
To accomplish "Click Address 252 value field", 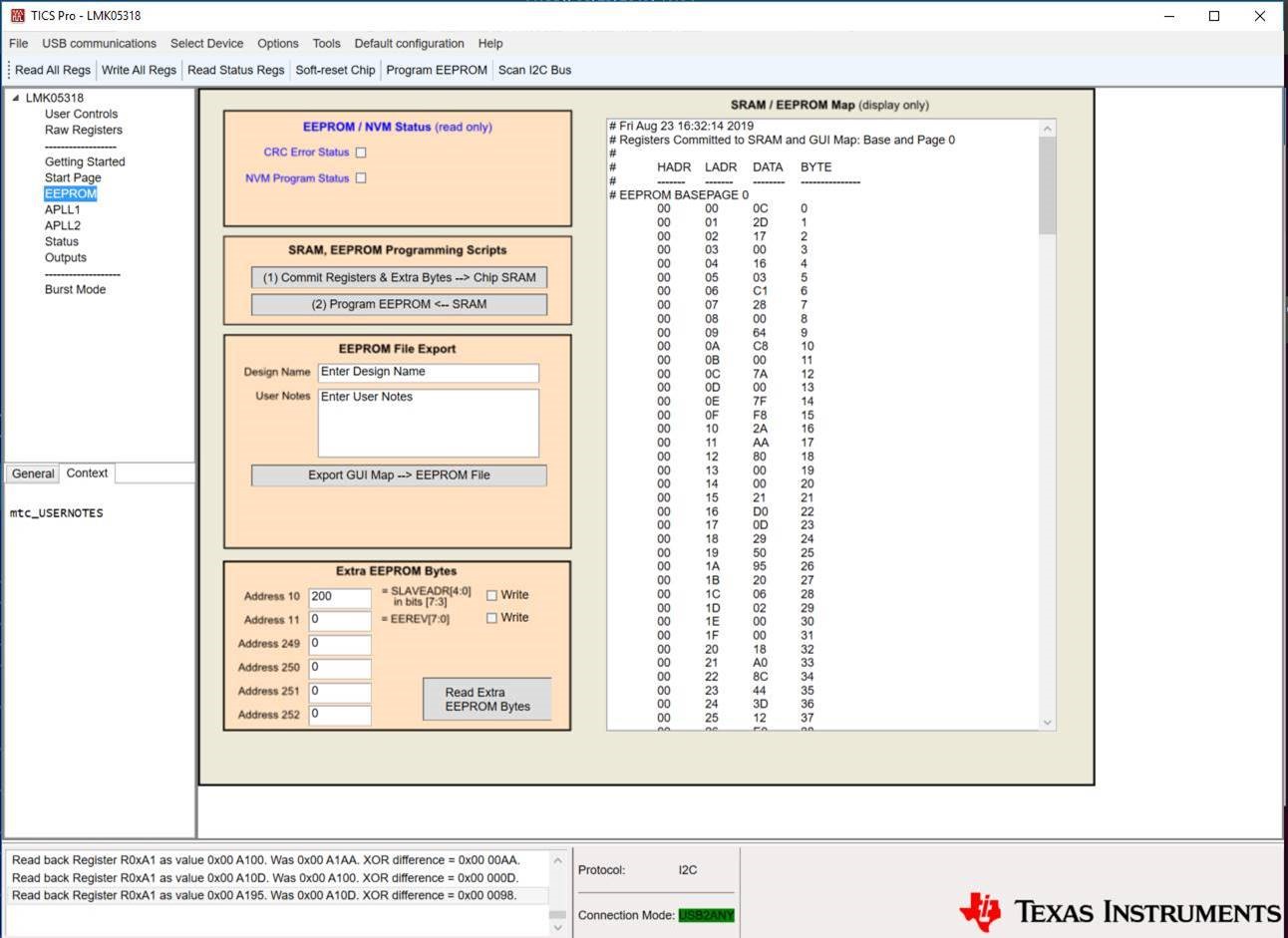I will pyautogui.click(x=340, y=715).
